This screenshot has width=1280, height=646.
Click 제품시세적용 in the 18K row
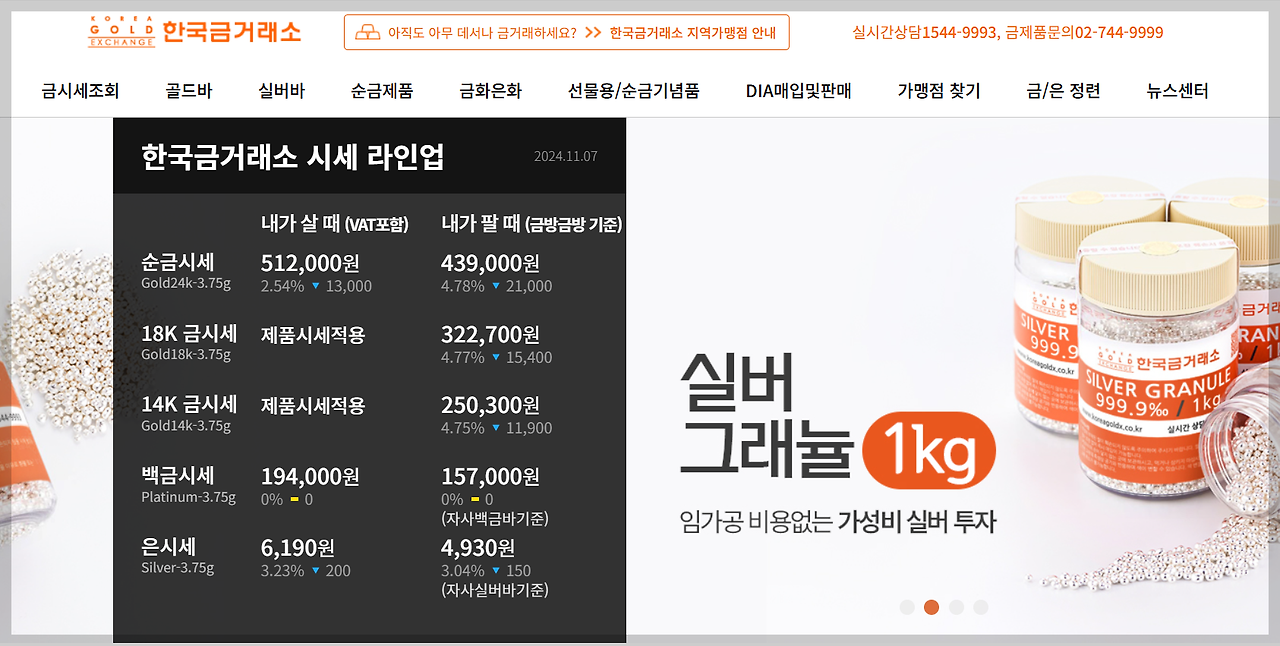pos(313,335)
